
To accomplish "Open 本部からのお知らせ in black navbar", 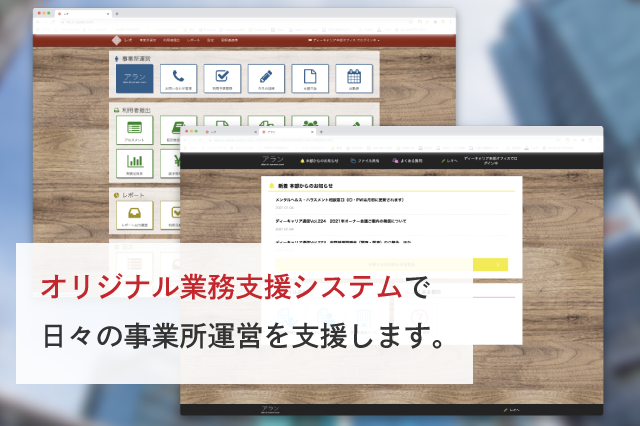I will 319,160.
